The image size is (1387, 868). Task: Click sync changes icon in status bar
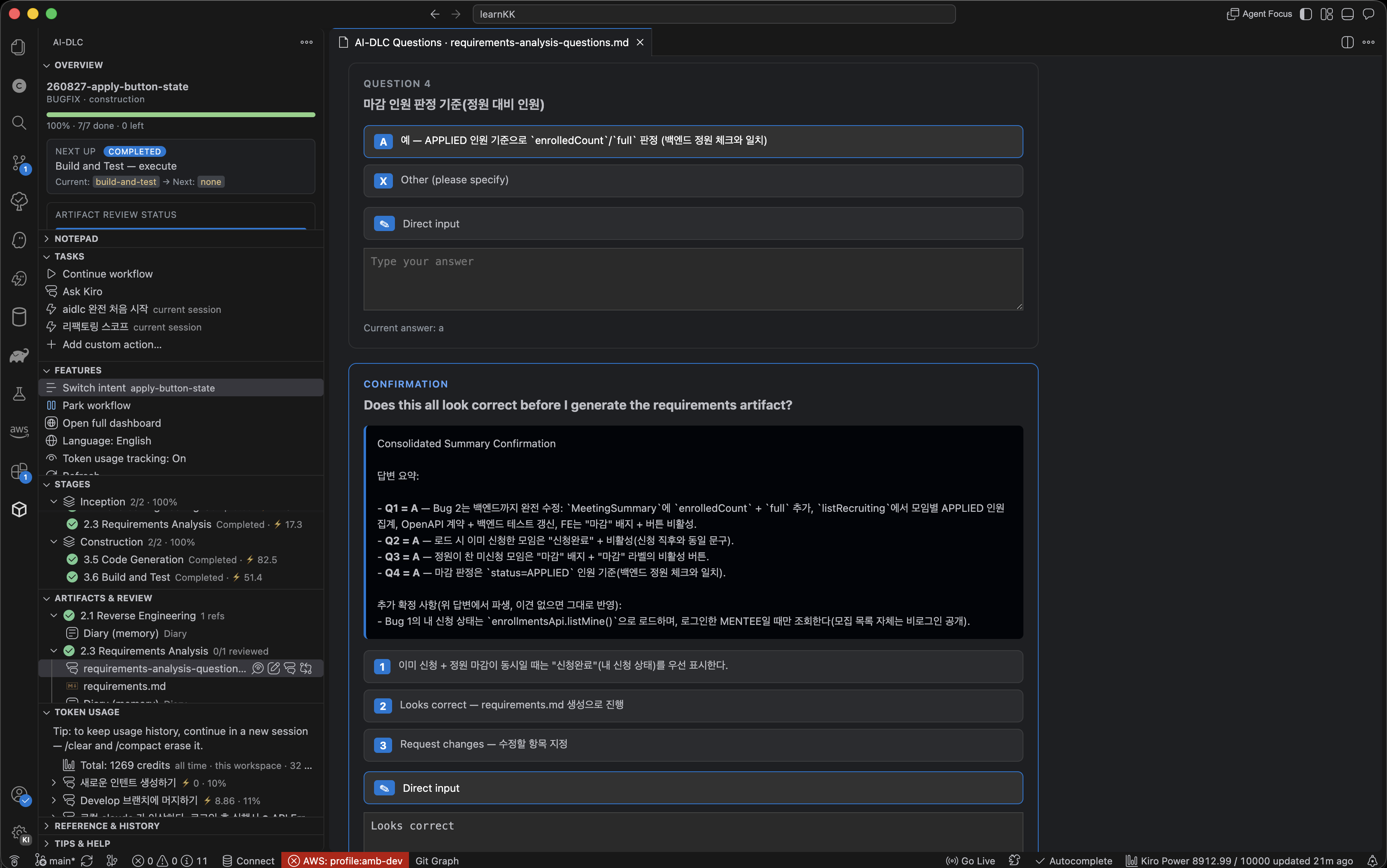coord(87,860)
